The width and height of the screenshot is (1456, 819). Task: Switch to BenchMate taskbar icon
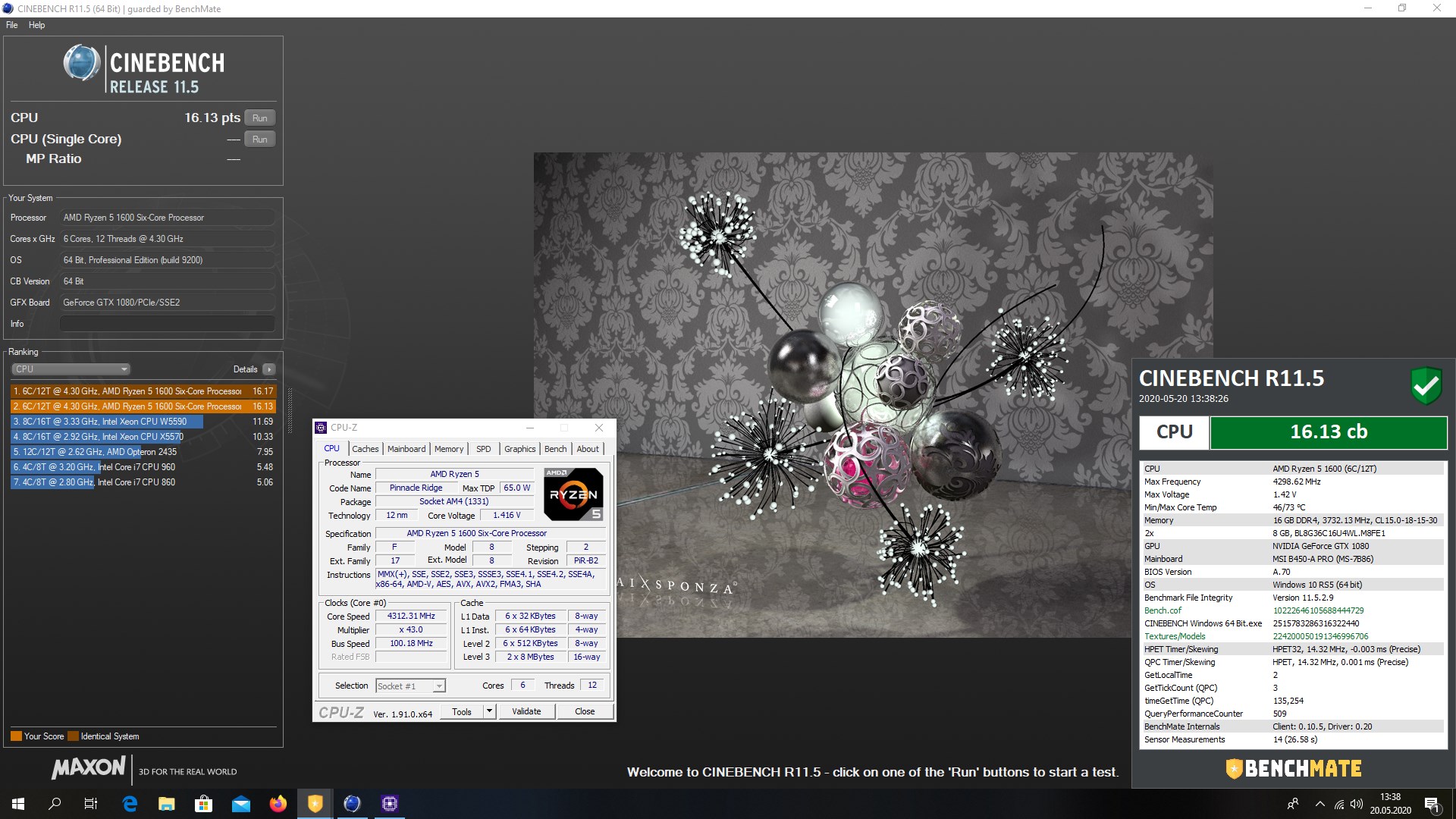pos(315,804)
